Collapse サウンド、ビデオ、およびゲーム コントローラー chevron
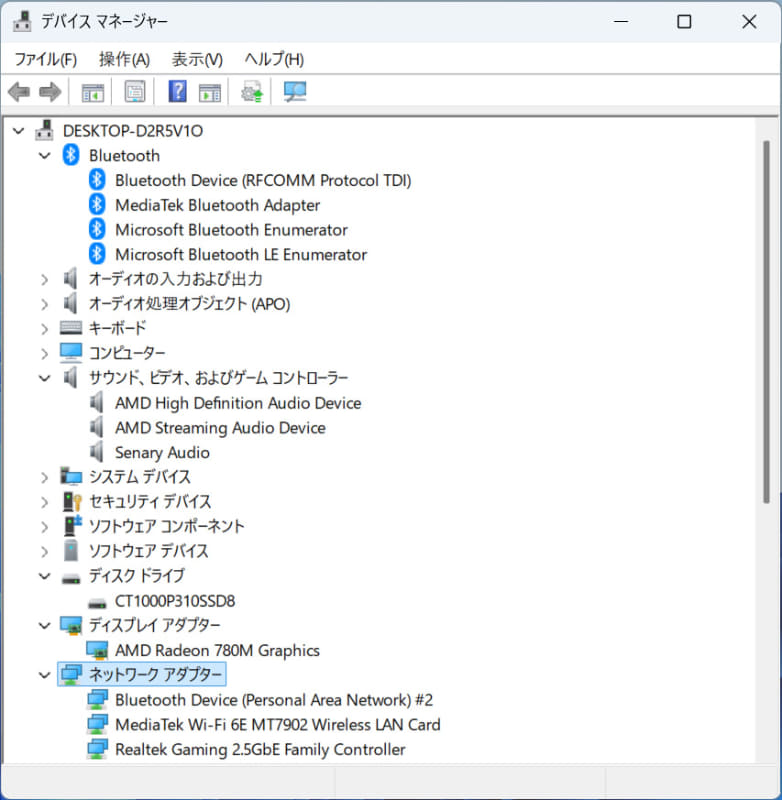782x800 pixels. (x=45, y=378)
